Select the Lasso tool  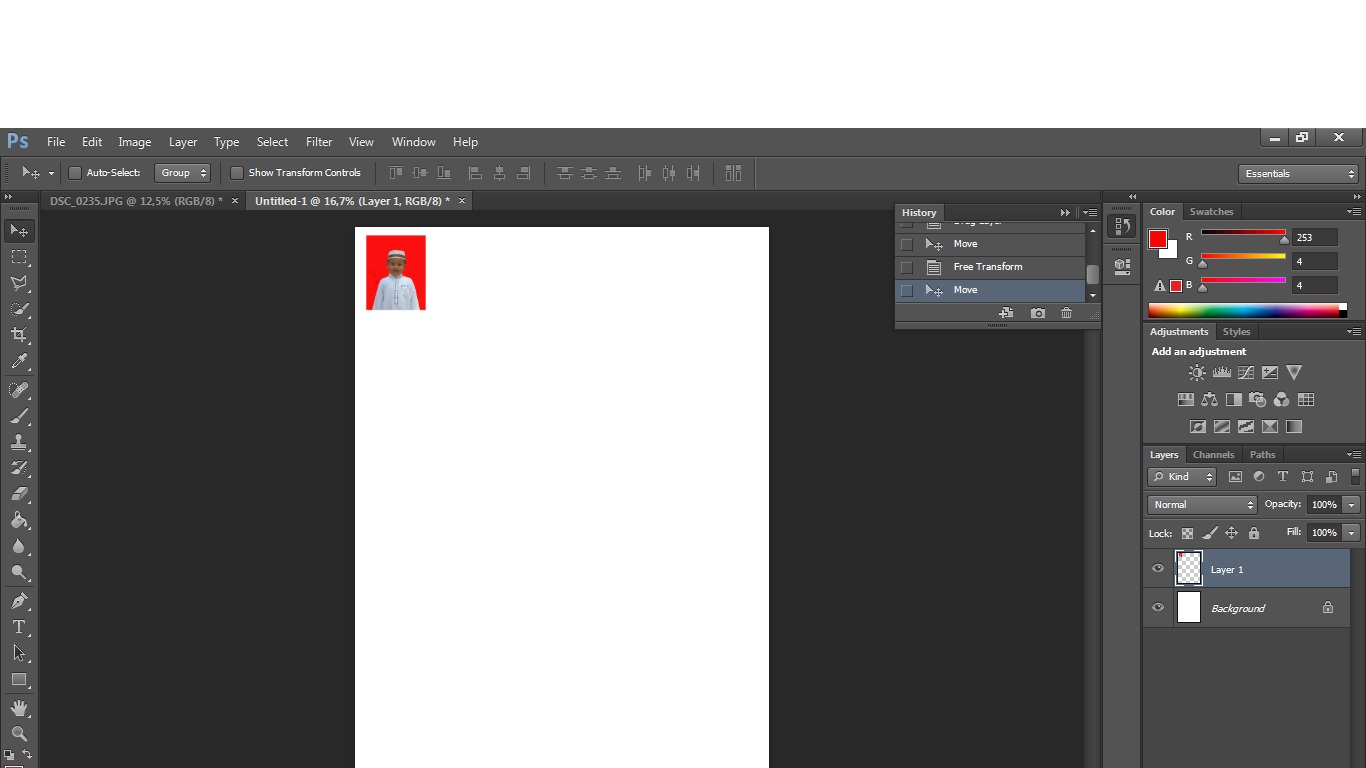[19, 283]
